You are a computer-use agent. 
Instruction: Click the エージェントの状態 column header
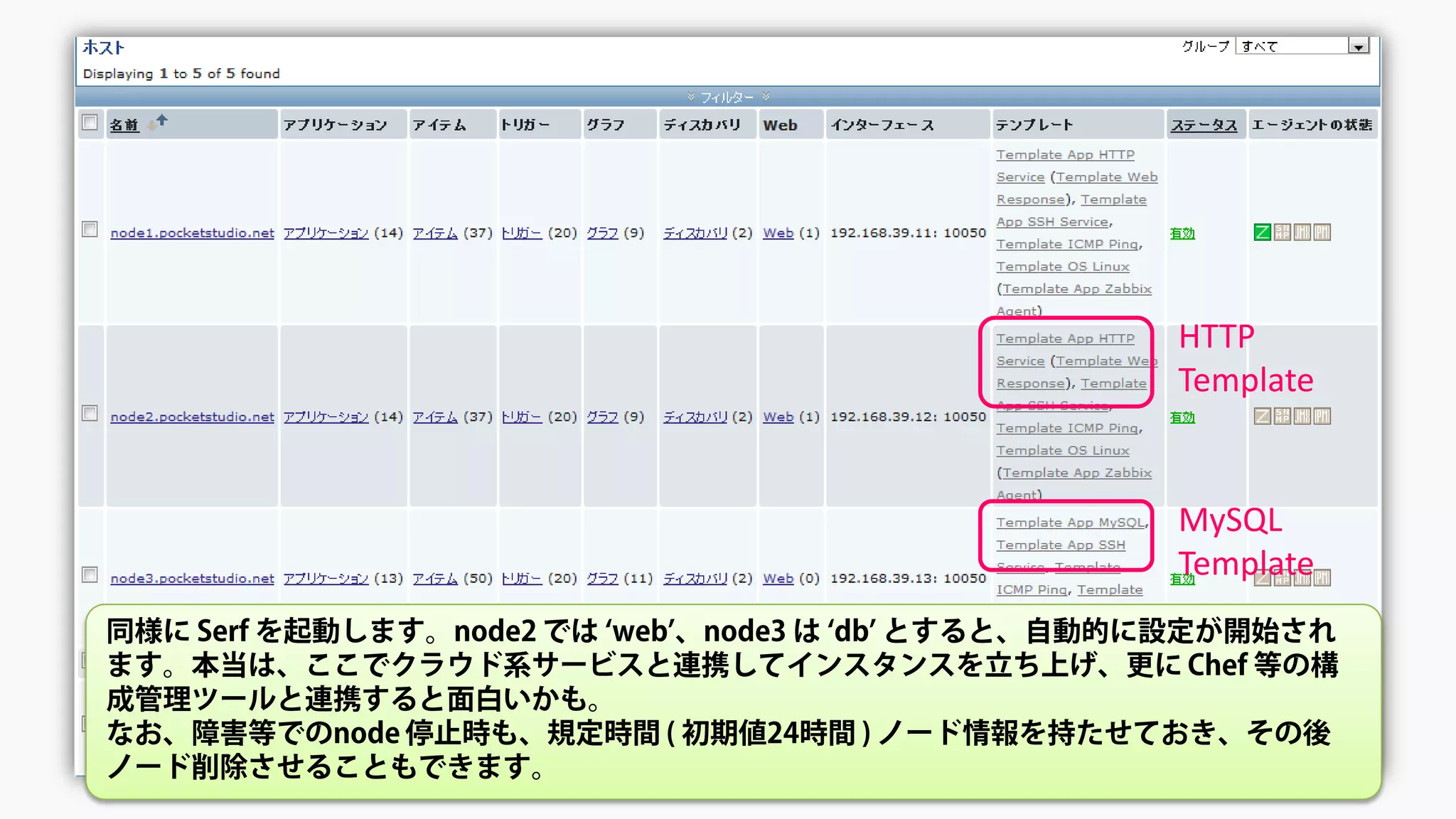coord(1312,125)
